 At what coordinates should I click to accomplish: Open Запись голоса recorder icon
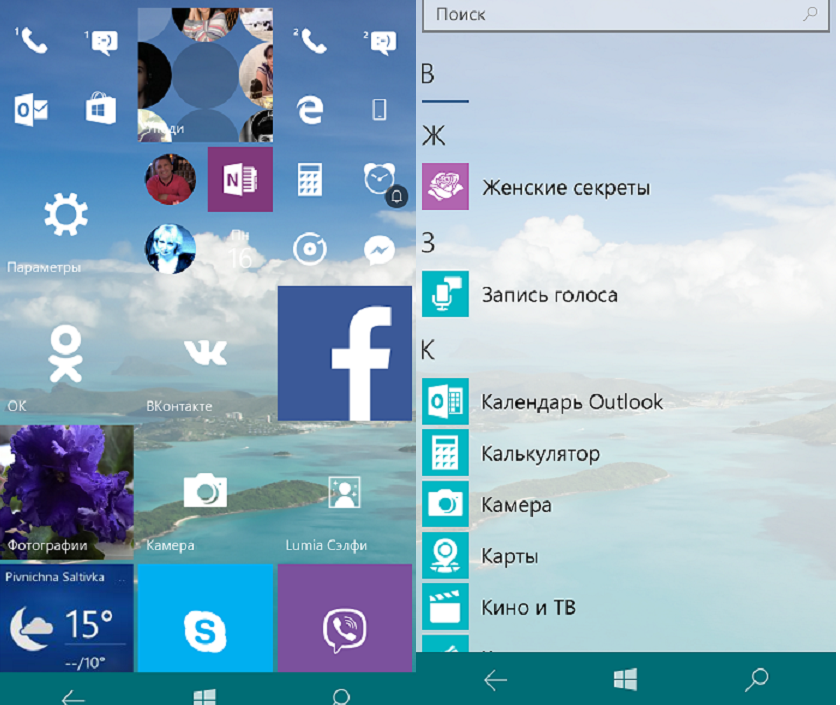coord(445,294)
